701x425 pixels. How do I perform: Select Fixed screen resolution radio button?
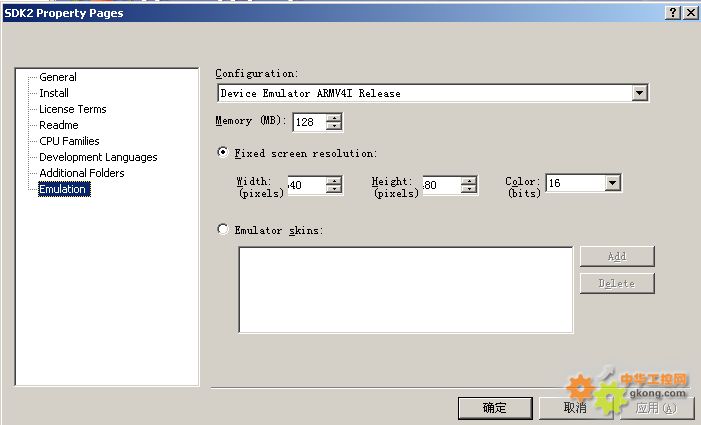click(222, 152)
